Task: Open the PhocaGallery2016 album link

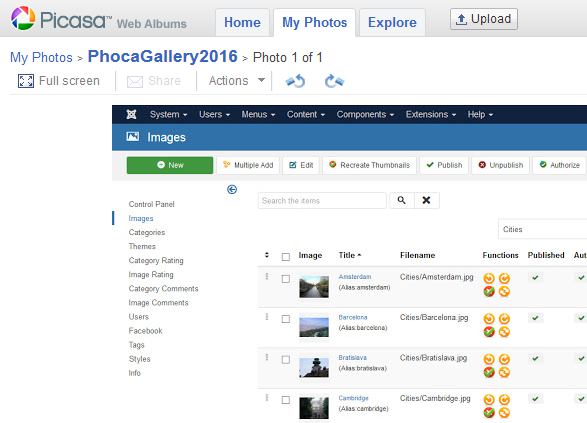Action: (162, 57)
